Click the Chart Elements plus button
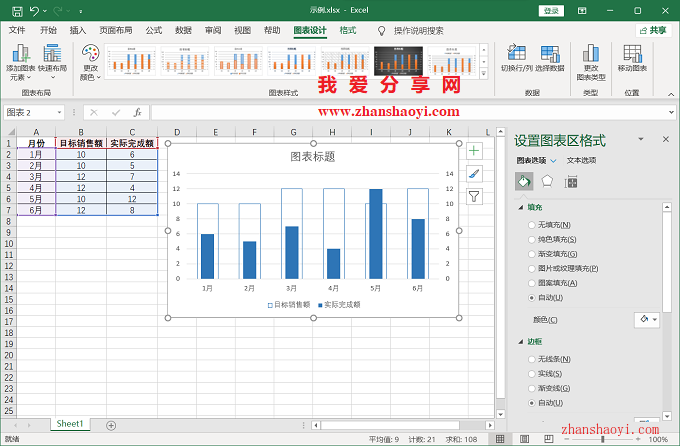This screenshot has height=446, width=680. 474,151
